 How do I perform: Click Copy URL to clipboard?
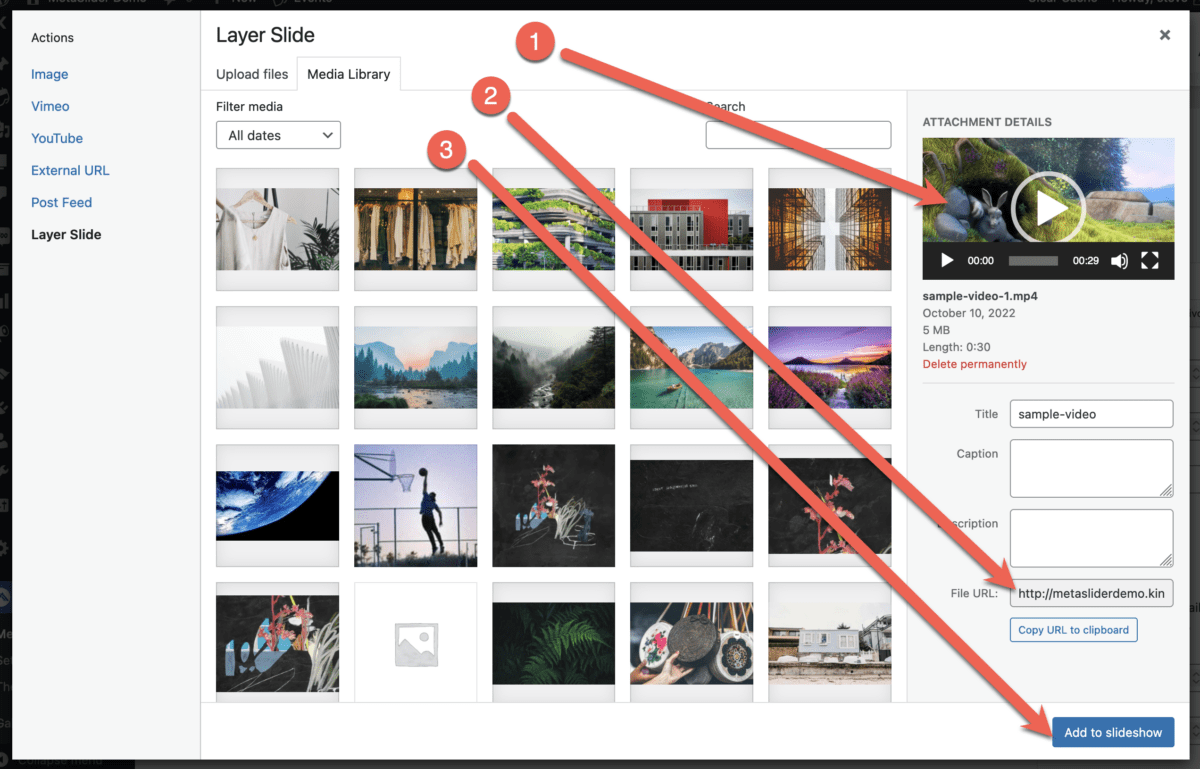point(1073,629)
